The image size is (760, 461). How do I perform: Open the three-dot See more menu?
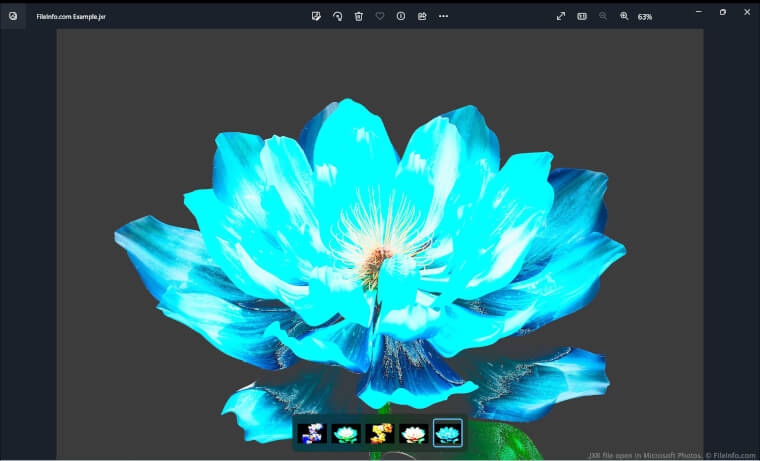coord(443,16)
